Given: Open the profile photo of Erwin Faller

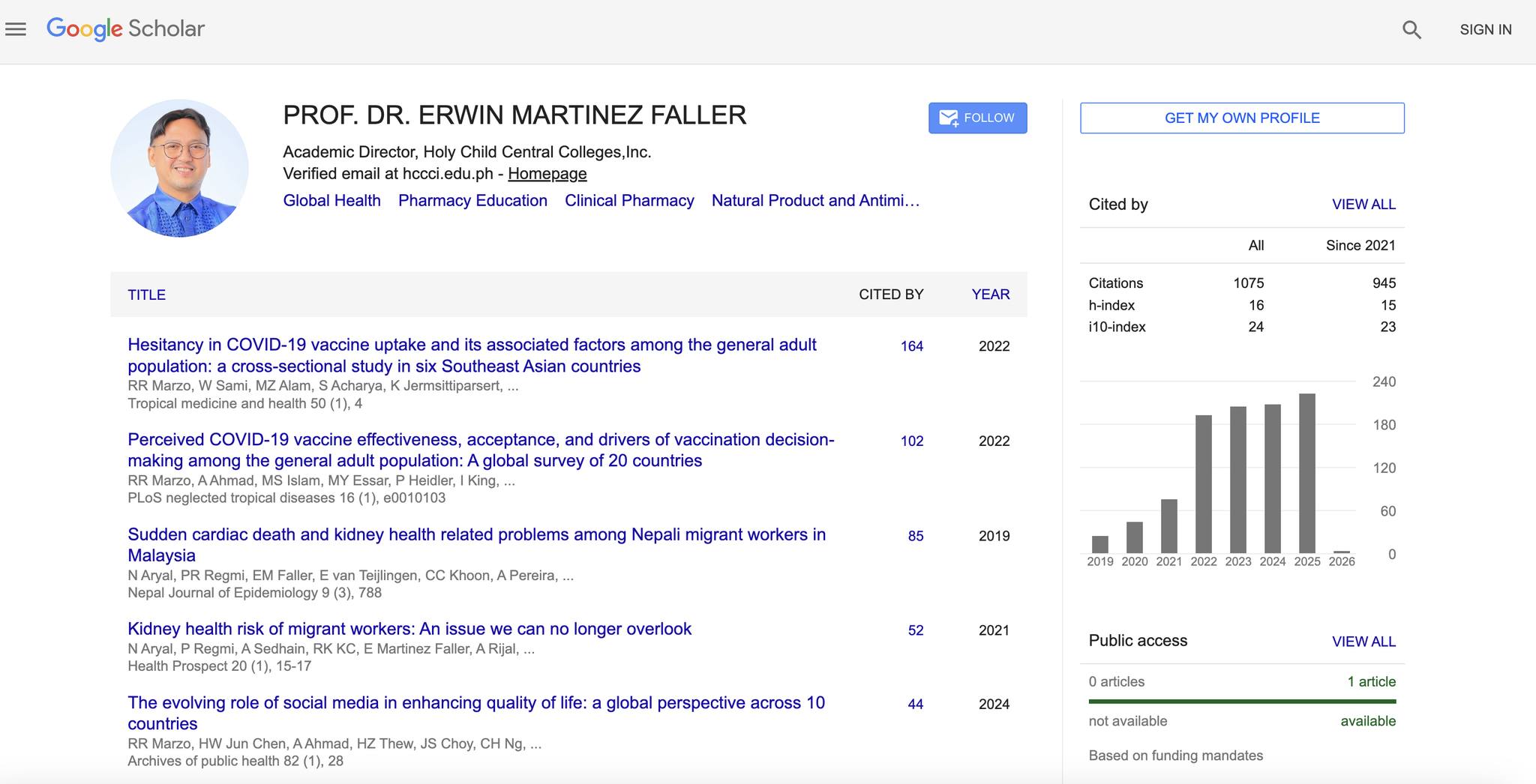Looking at the screenshot, I should tap(179, 169).
